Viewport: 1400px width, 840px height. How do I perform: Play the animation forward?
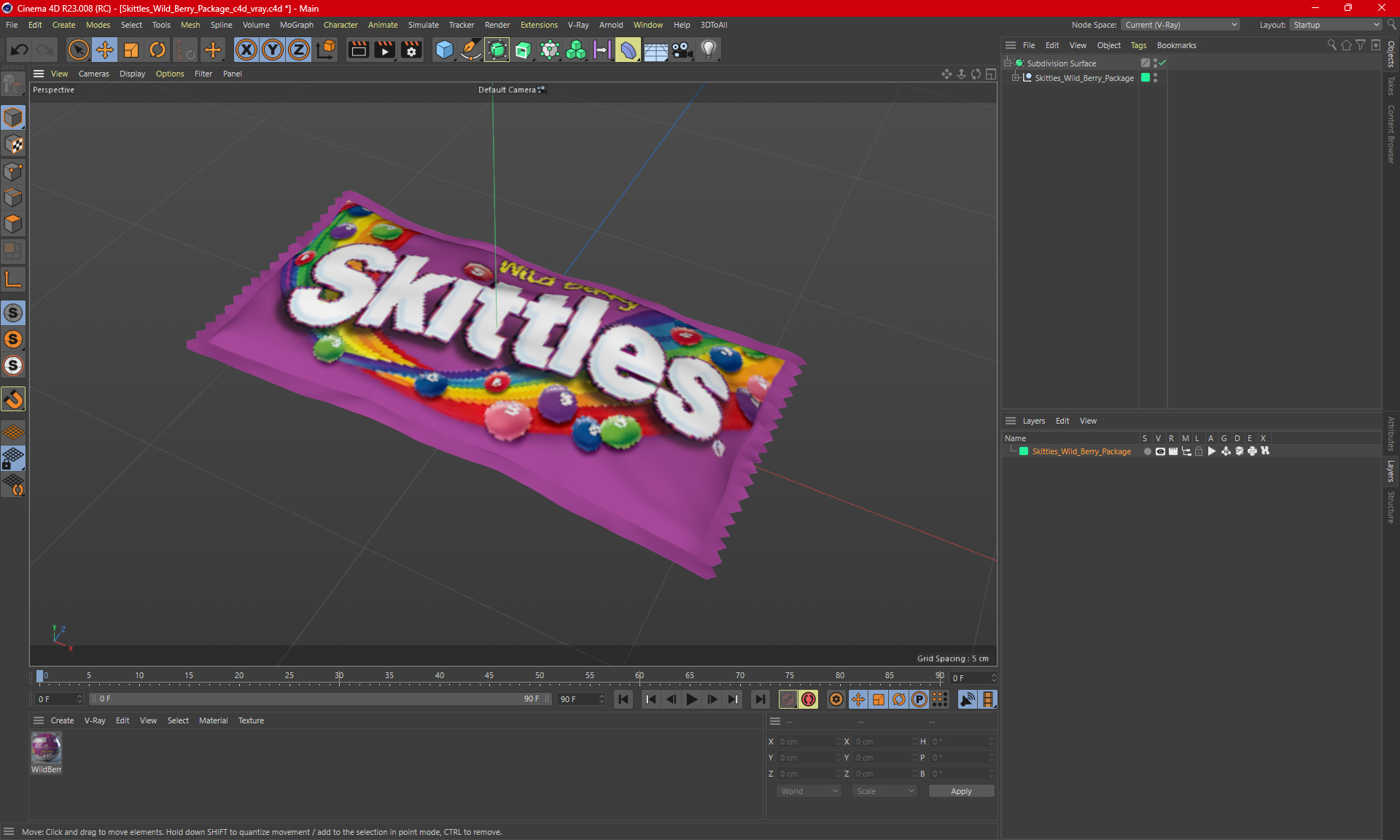pyautogui.click(x=691, y=699)
